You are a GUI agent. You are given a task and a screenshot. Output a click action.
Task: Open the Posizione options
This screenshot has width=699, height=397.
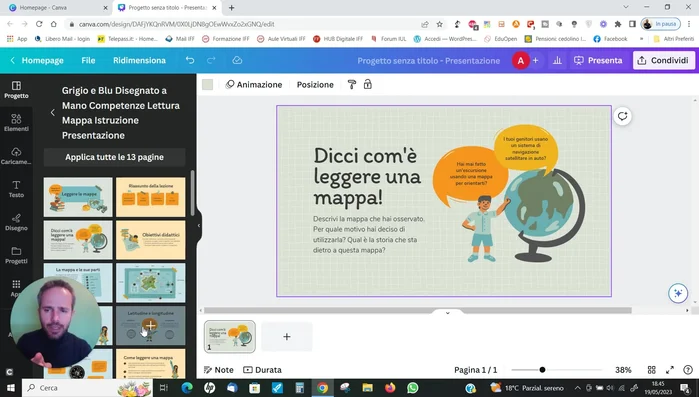[x=315, y=84]
